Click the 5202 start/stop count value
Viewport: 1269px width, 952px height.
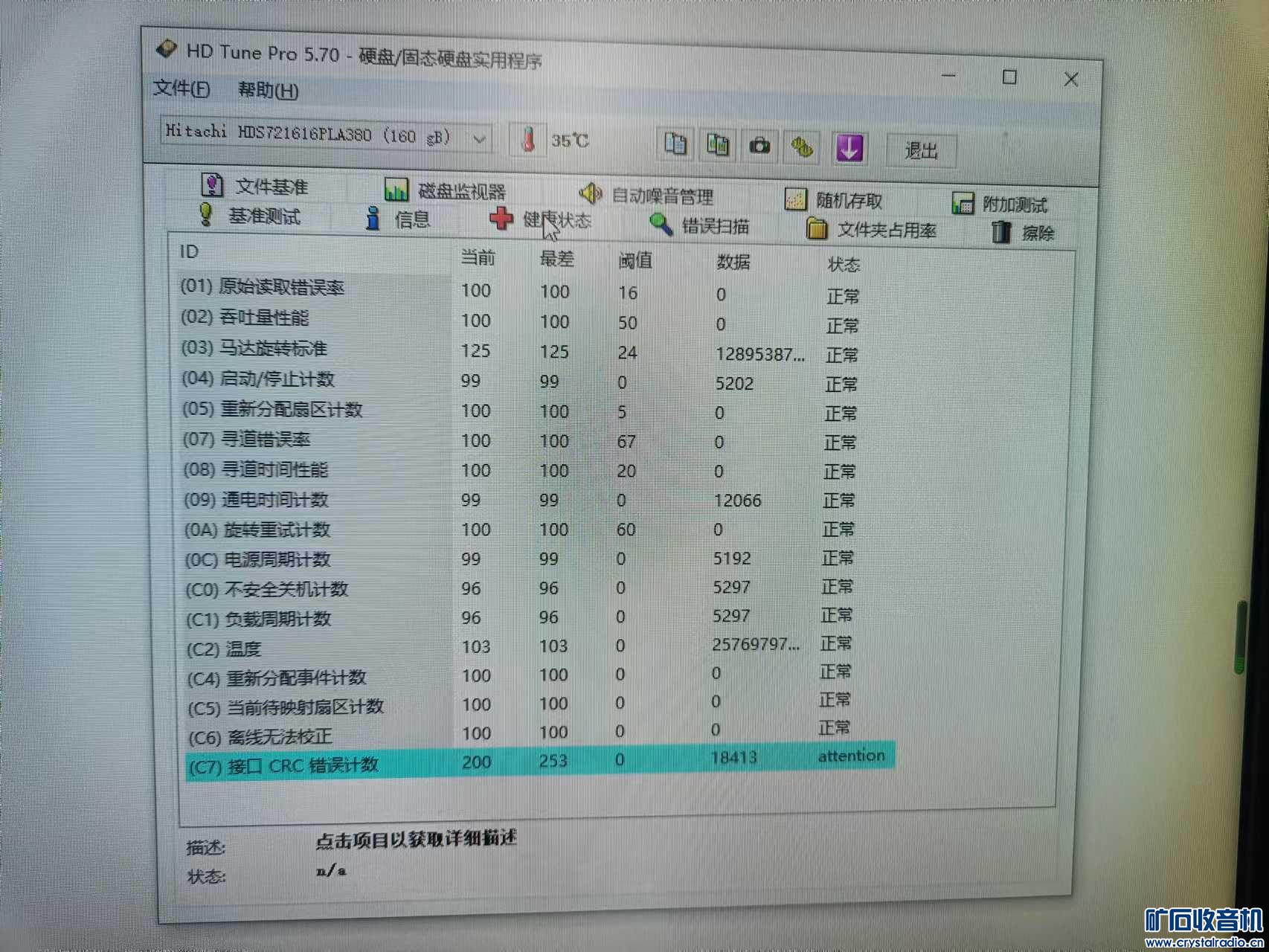click(734, 383)
